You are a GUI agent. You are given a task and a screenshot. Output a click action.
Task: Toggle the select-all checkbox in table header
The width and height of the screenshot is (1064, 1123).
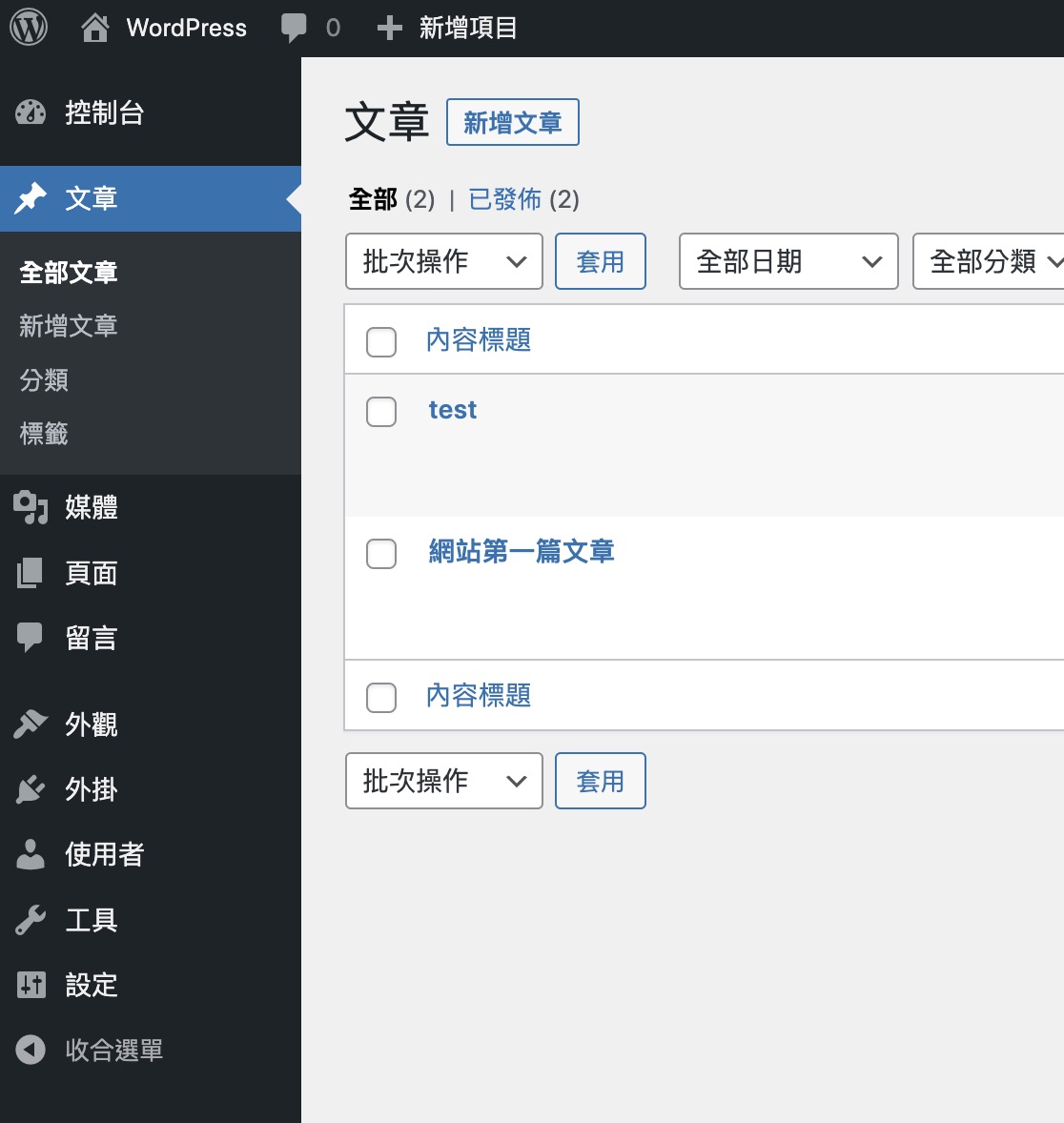(x=381, y=341)
